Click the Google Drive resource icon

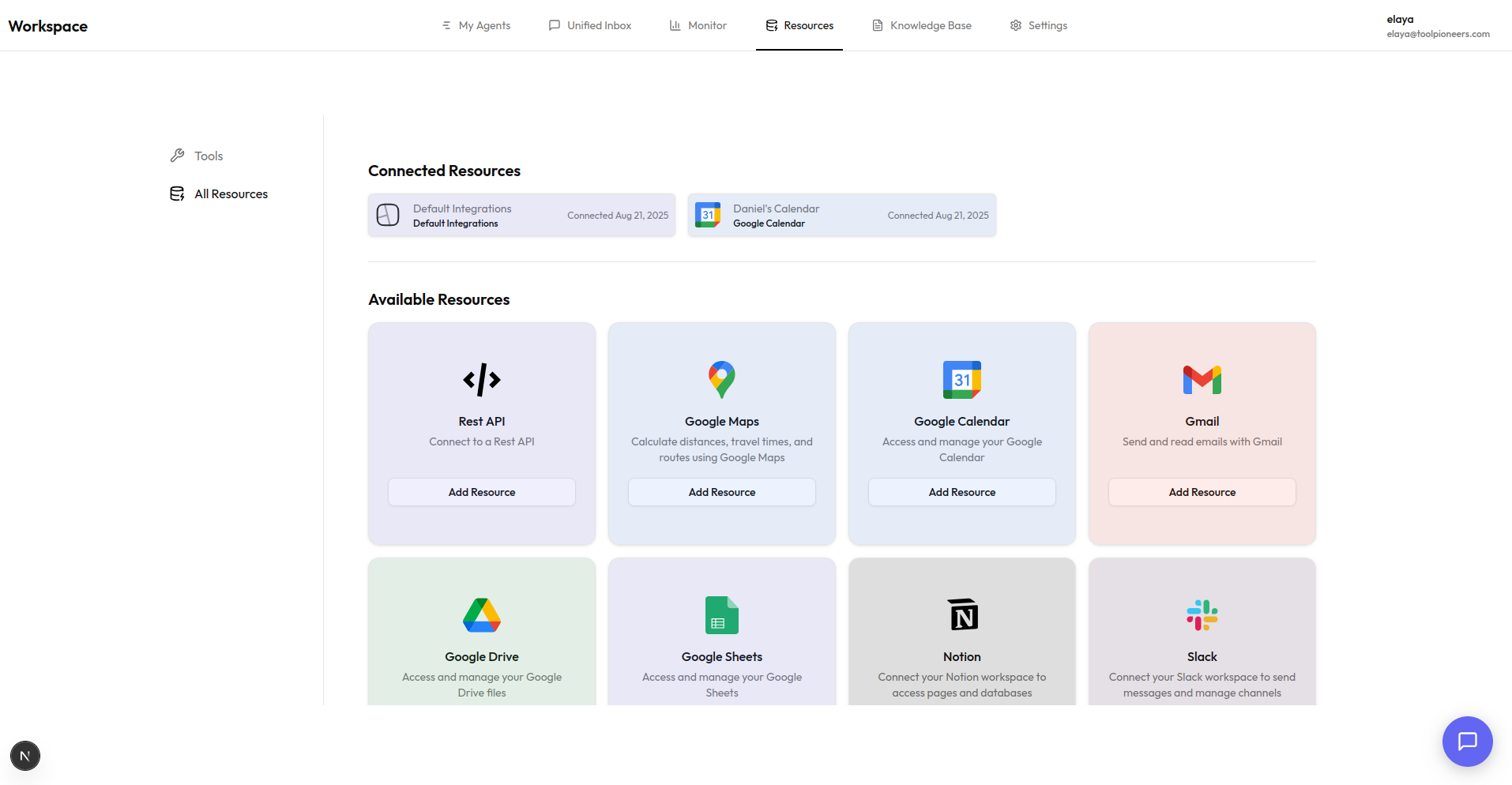481,615
